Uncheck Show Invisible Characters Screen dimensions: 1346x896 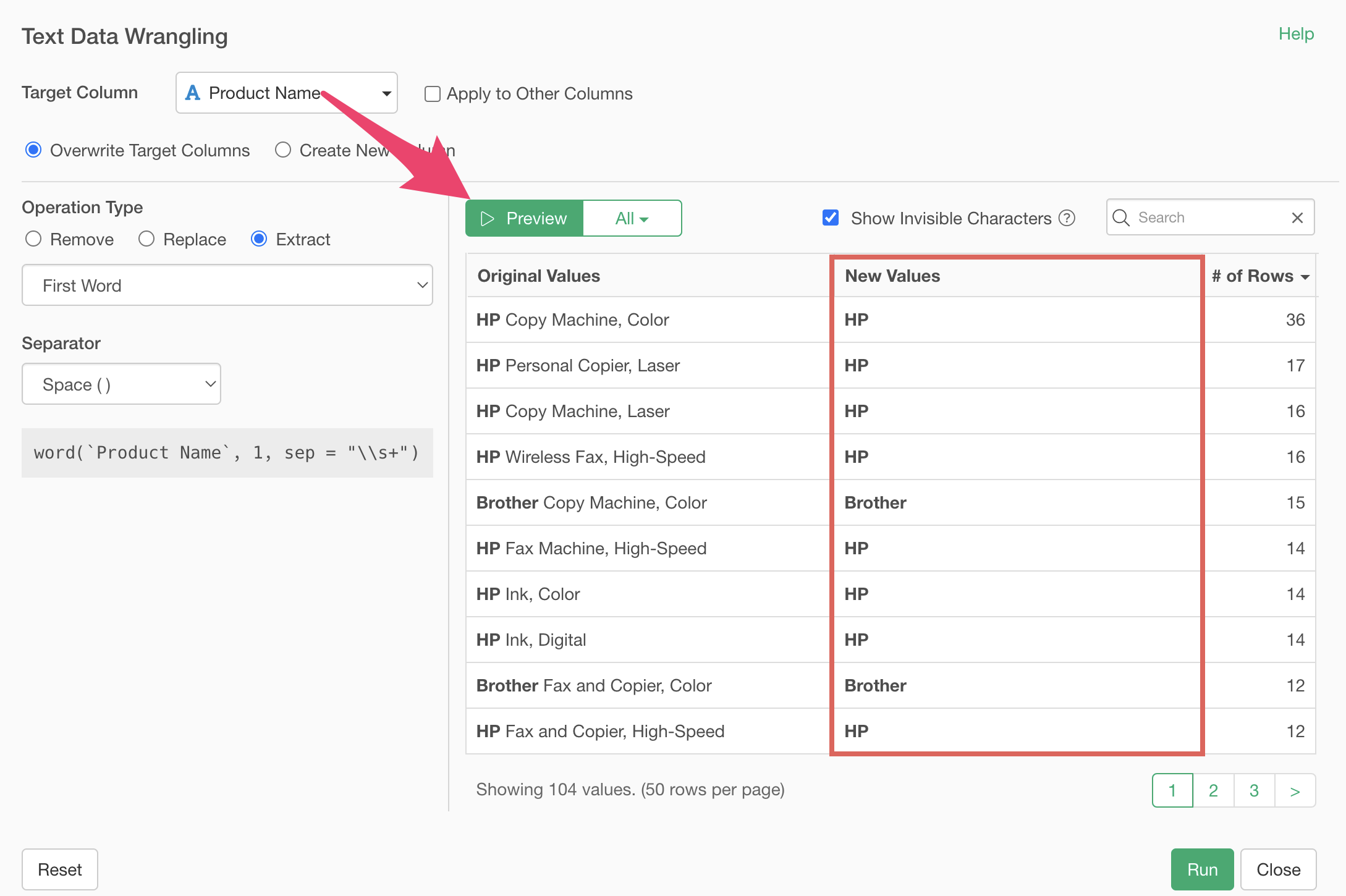coord(831,218)
